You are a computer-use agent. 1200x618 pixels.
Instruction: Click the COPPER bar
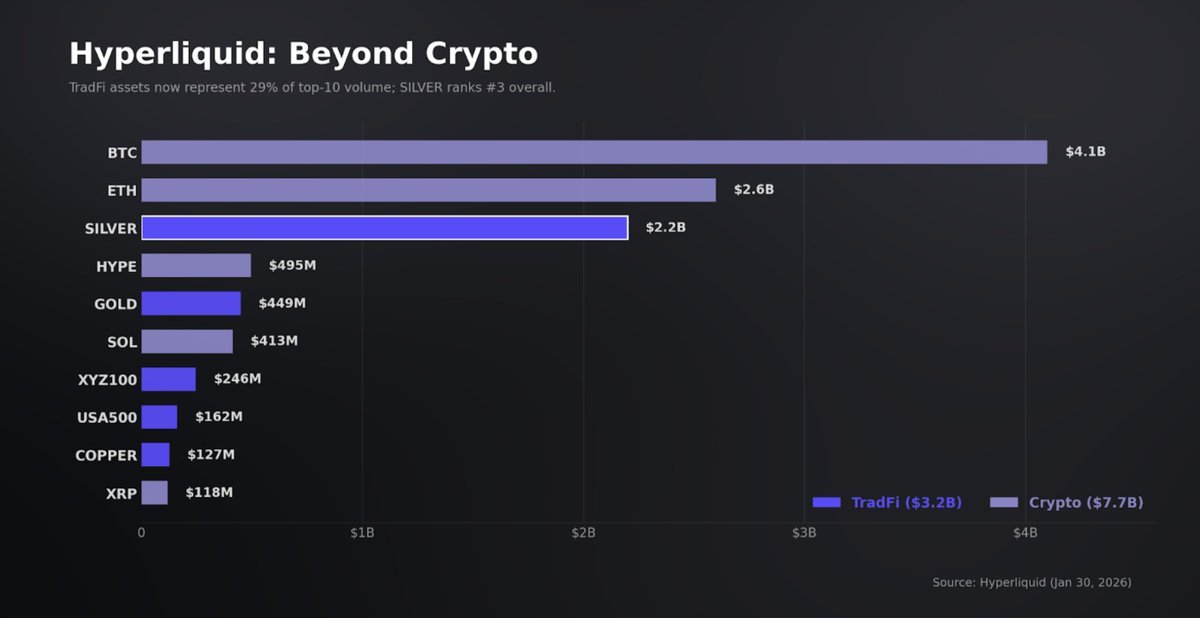pos(155,455)
